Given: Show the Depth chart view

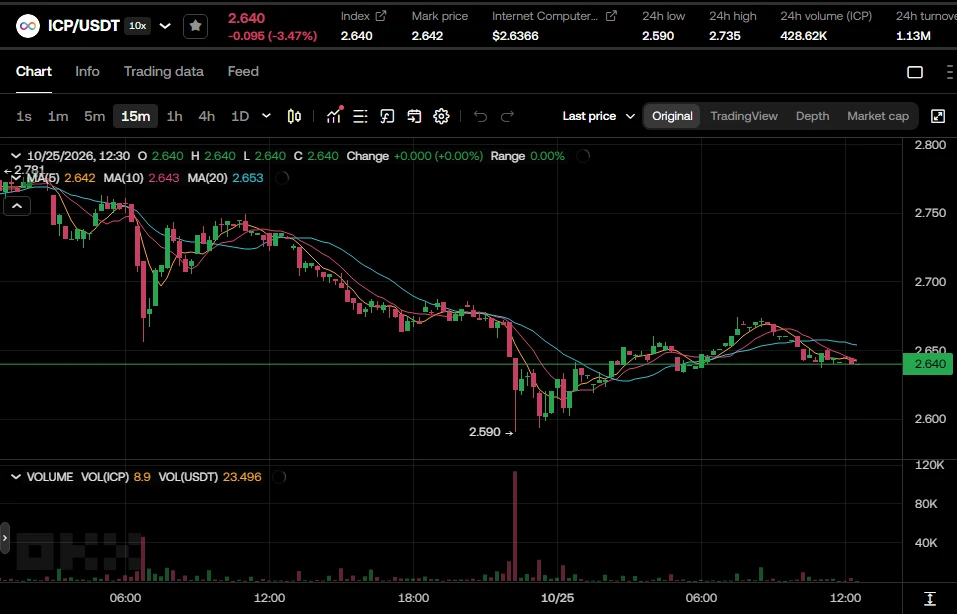Looking at the screenshot, I should tap(812, 116).
